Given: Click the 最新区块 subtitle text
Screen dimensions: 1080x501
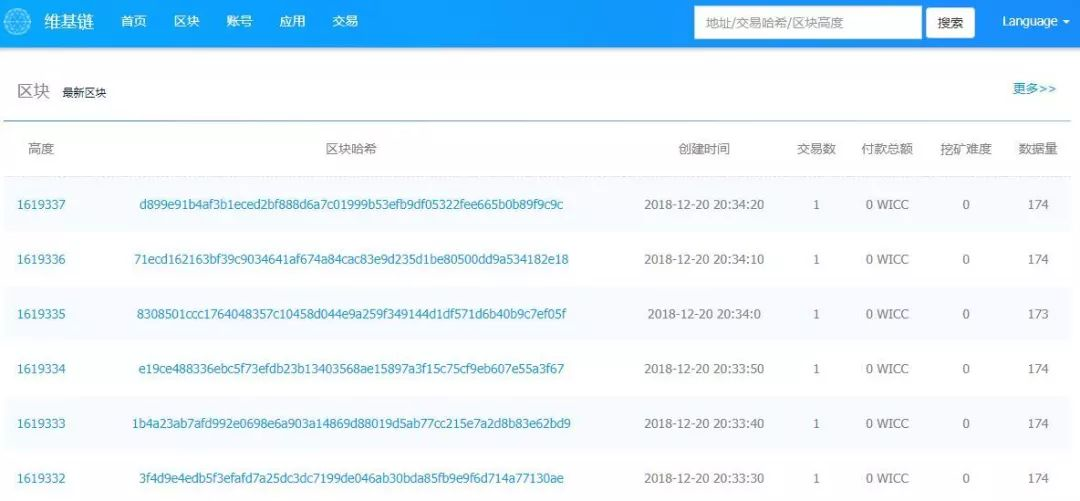Looking at the screenshot, I should [84, 93].
